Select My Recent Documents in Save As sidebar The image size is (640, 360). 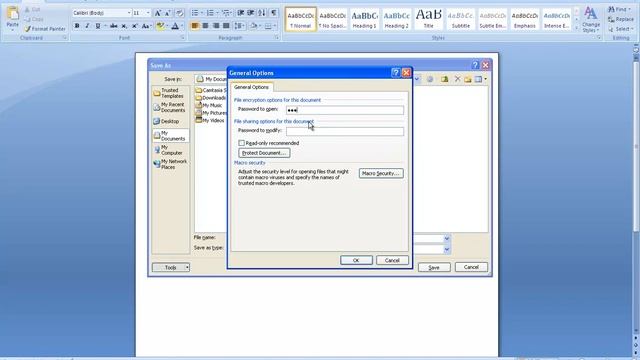click(170, 107)
